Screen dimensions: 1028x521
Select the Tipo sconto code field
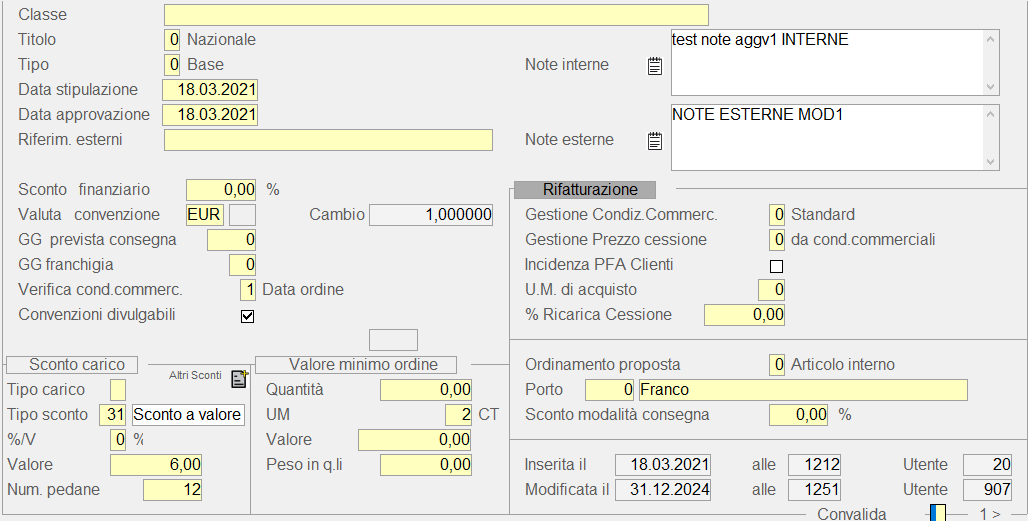coord(112,415)
